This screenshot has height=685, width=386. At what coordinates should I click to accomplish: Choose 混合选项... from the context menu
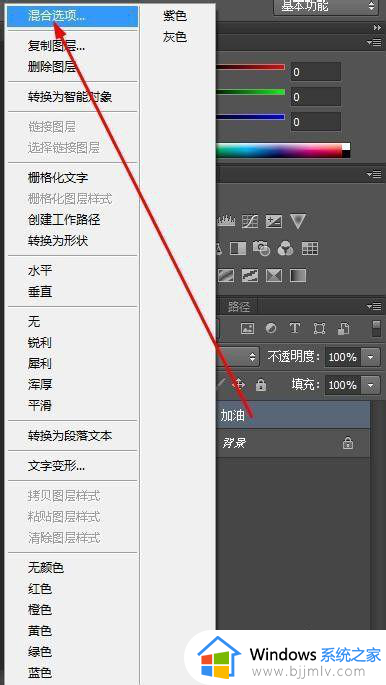point(72,17)
